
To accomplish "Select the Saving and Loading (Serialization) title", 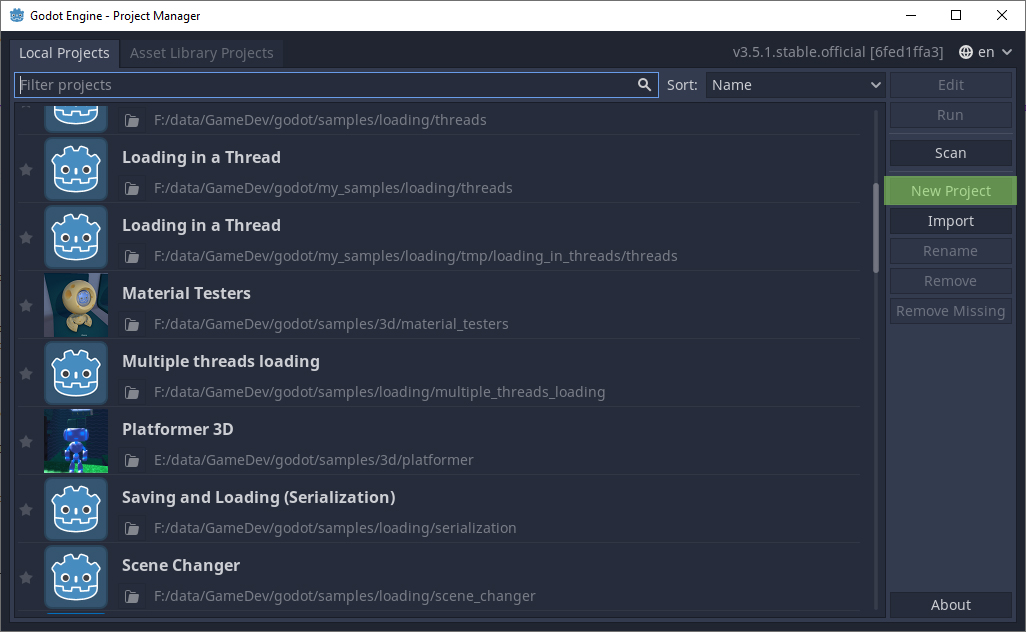I will [x=259, y=497].
